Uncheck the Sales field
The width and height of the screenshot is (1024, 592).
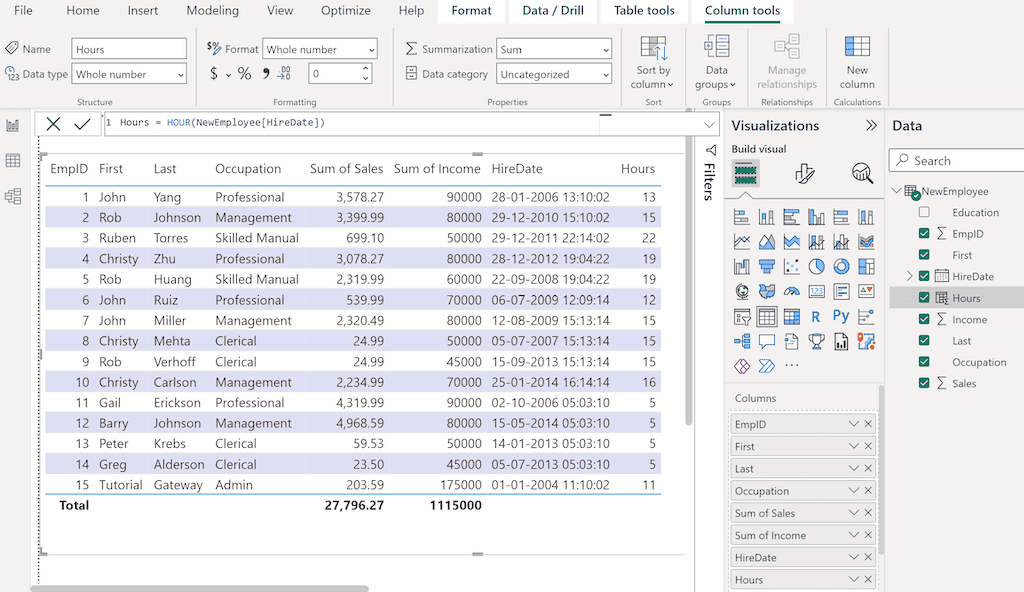923,383
